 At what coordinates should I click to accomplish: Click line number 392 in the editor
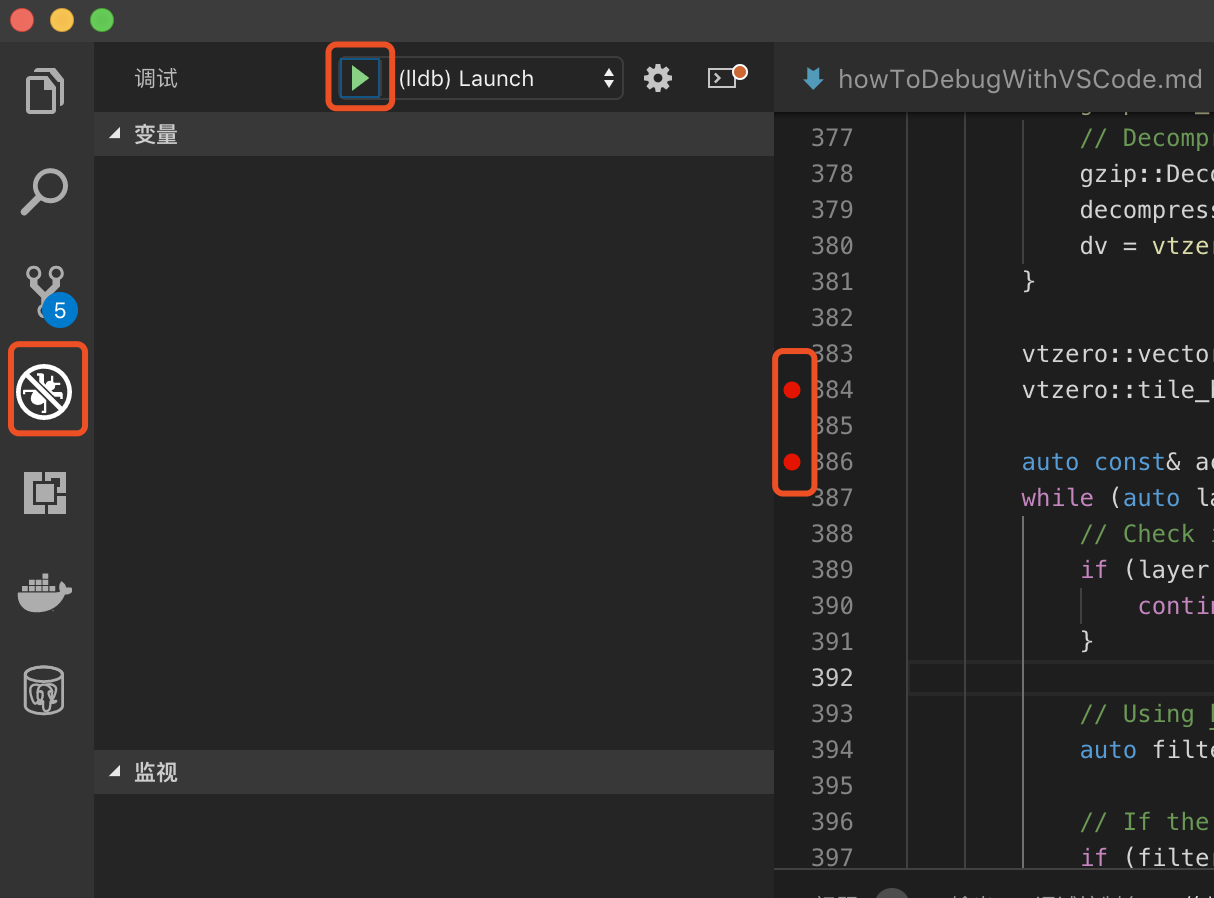[832, 677]
